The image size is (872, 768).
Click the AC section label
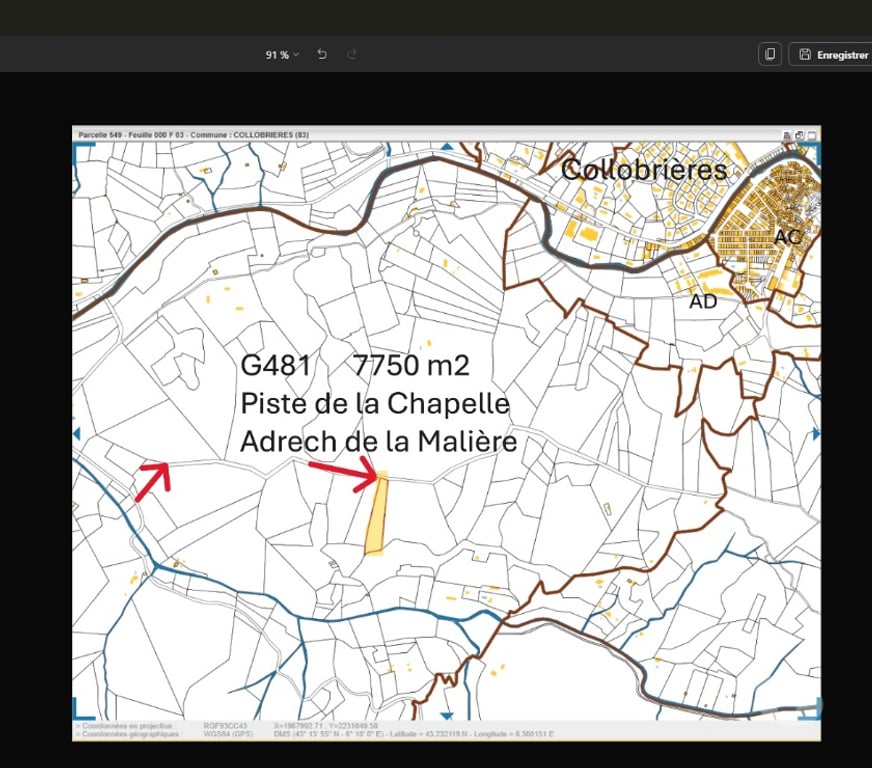click(787, 237)
